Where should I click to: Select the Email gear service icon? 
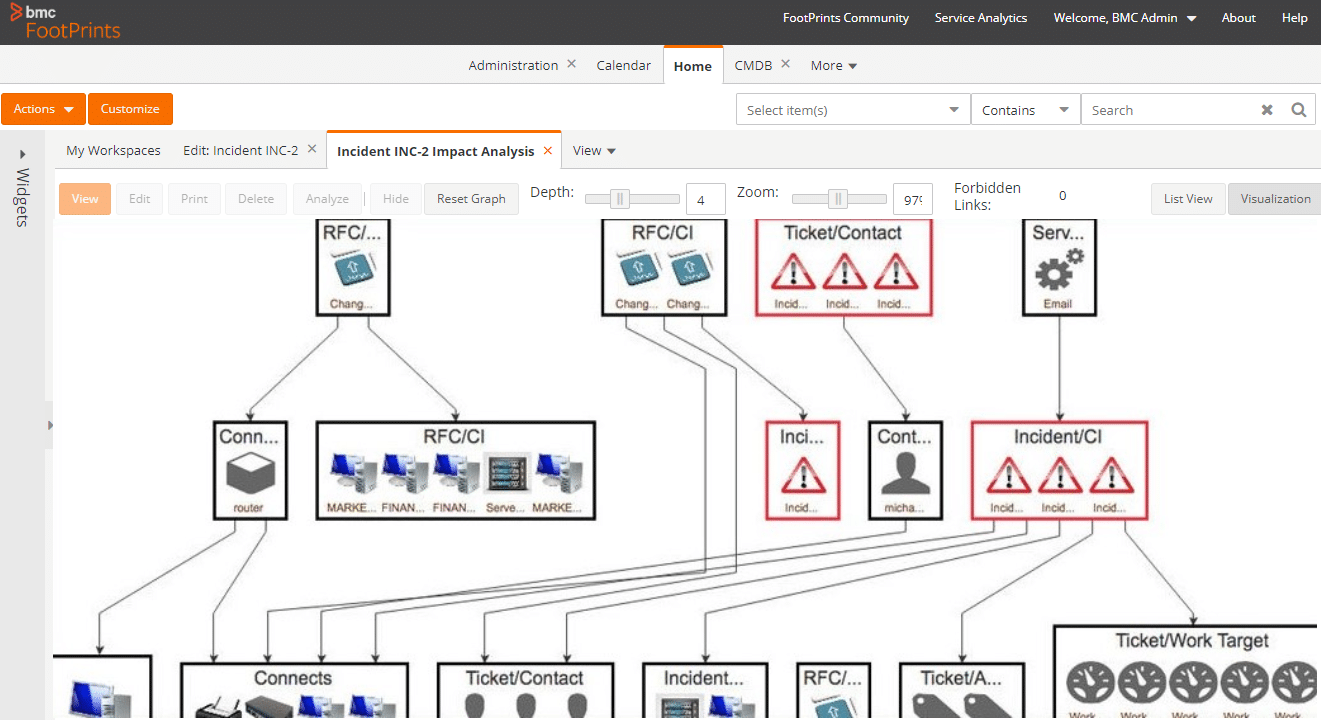click(x=1059, y=270)
